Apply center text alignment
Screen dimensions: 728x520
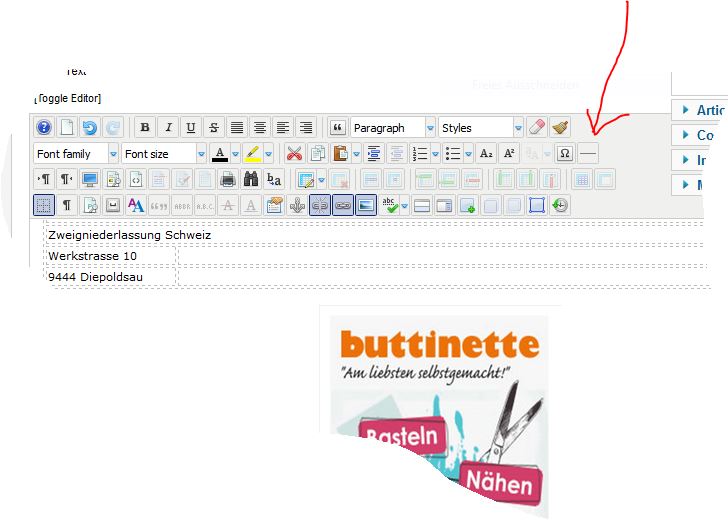(260, 127)
